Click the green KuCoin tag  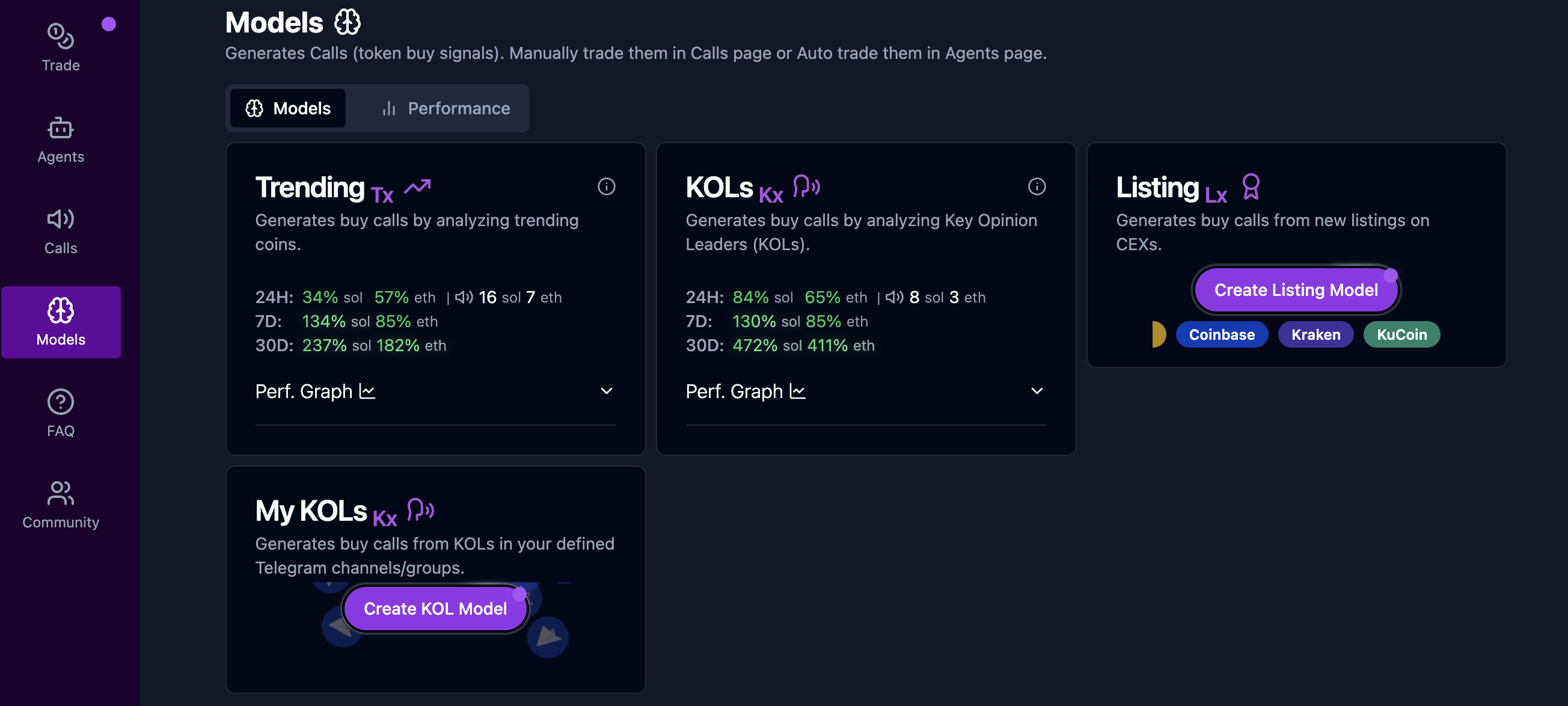click(1401, 334)
